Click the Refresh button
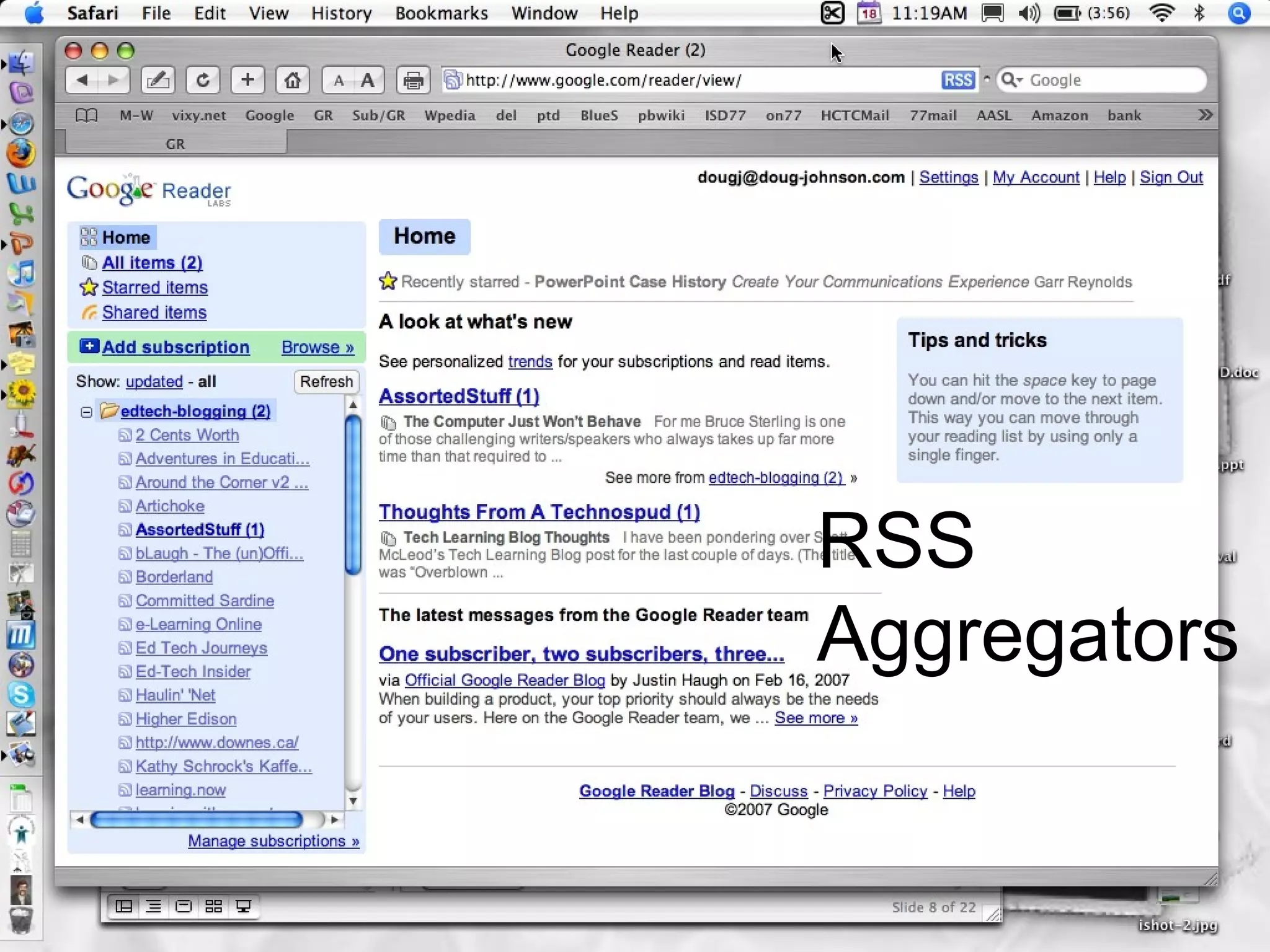Screen dimensions: 1270x952 (x=326, y=381)
